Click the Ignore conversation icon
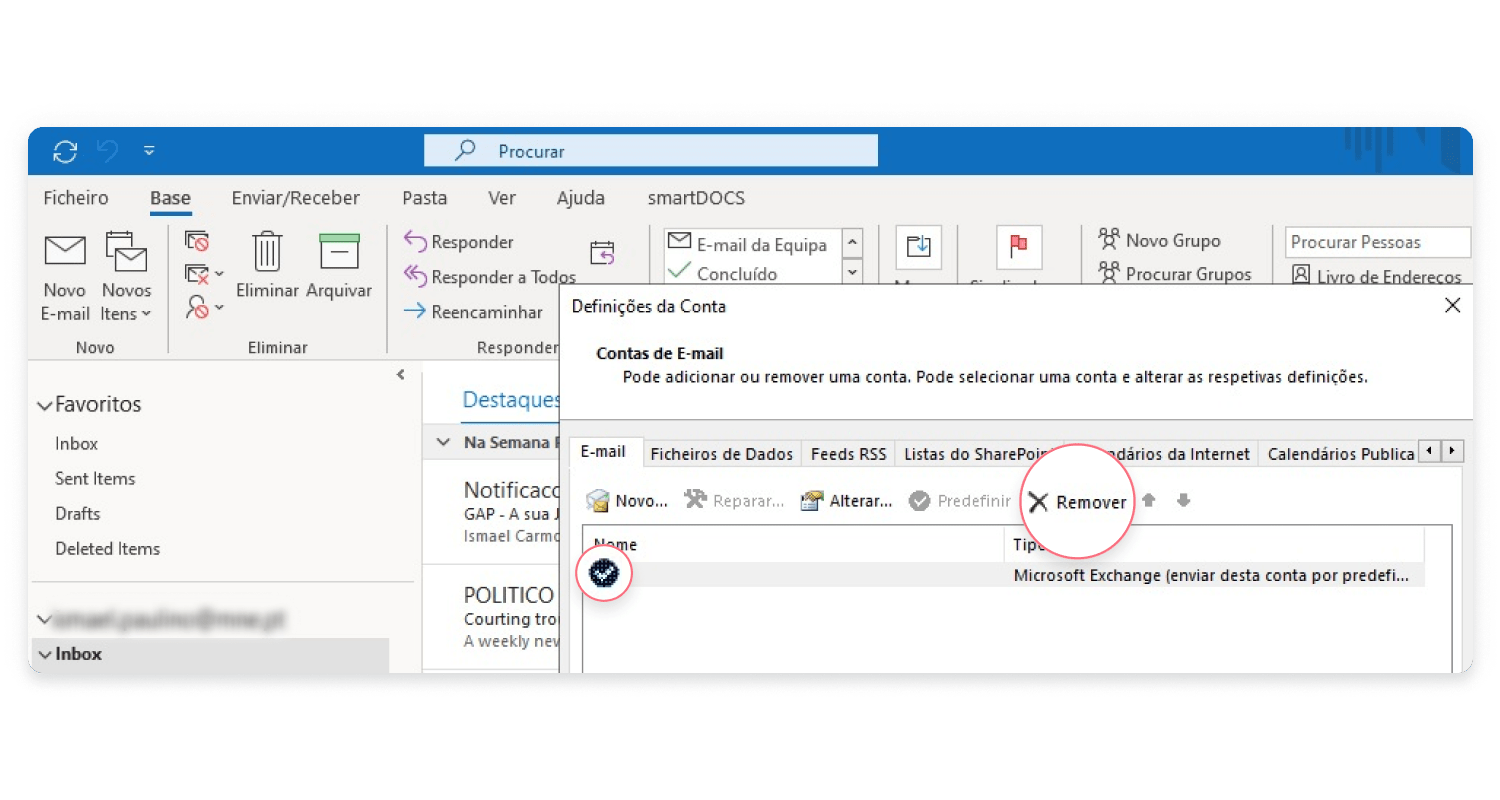Screen dimensions: 1500x800 tap(197, 241)
